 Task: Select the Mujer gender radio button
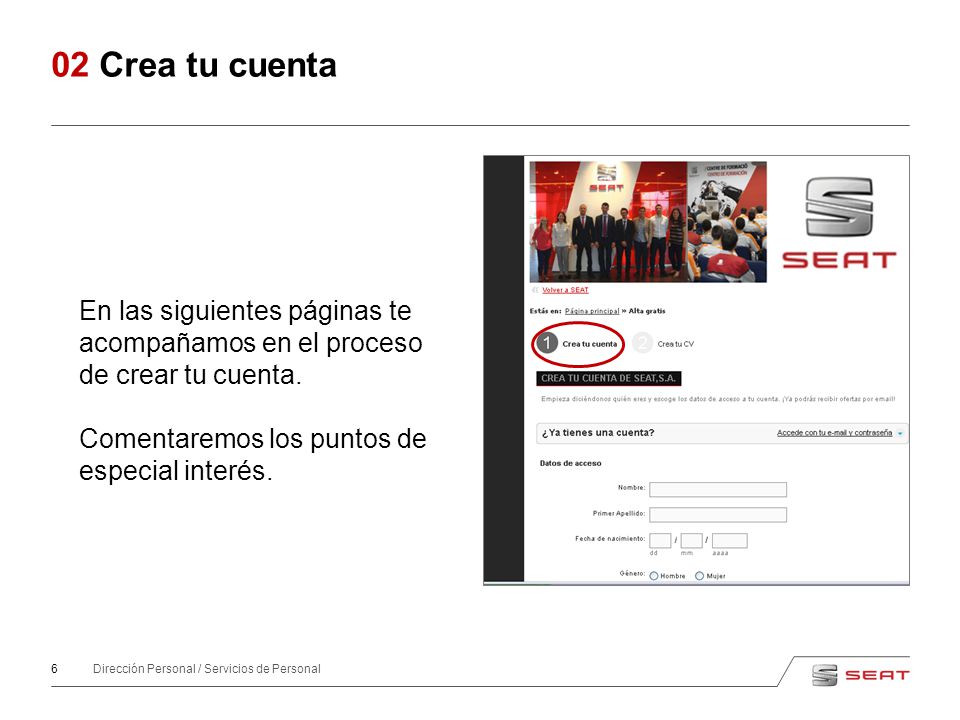click(699, 576)
